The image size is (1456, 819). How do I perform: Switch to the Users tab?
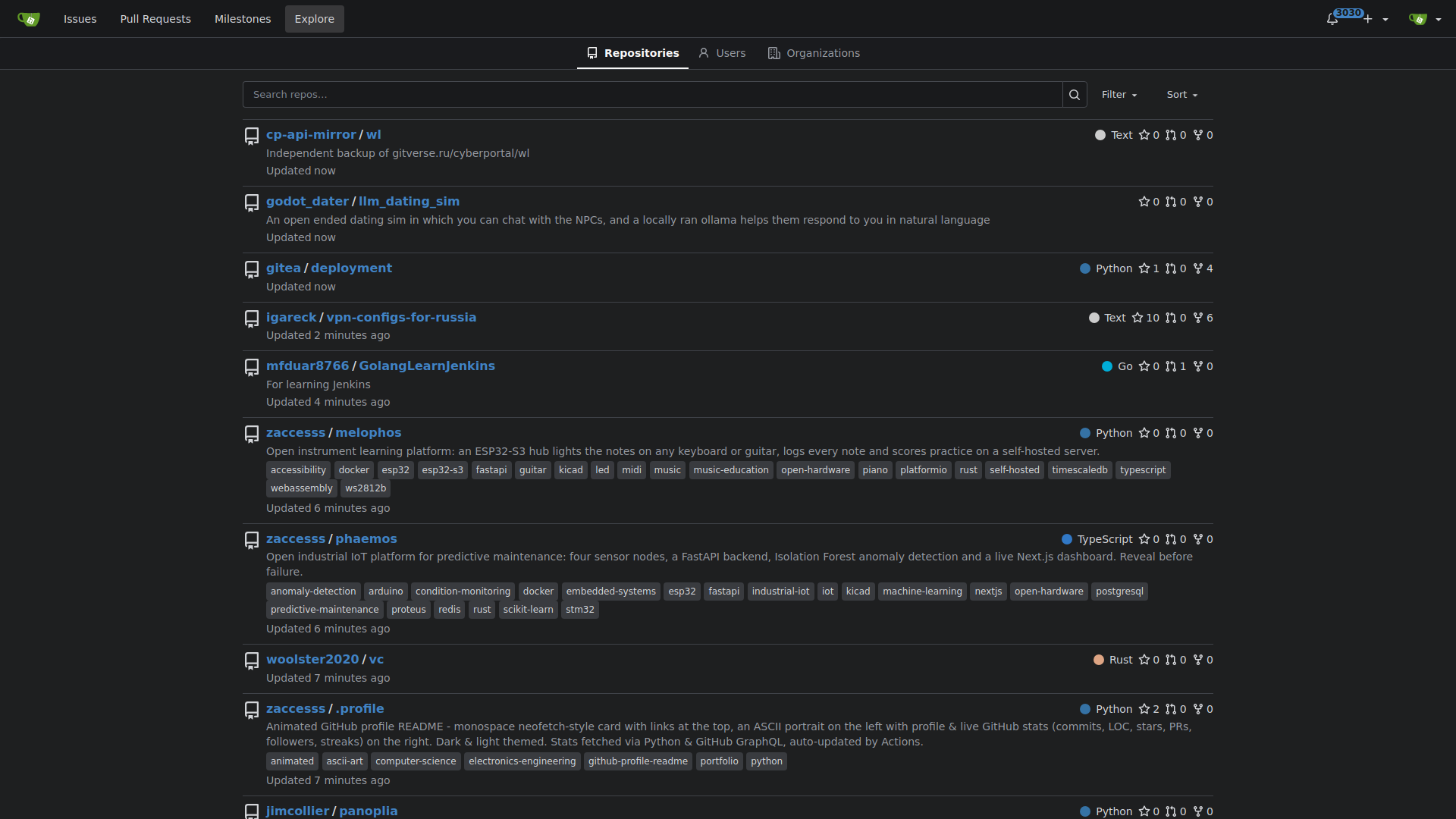point(722,53)
